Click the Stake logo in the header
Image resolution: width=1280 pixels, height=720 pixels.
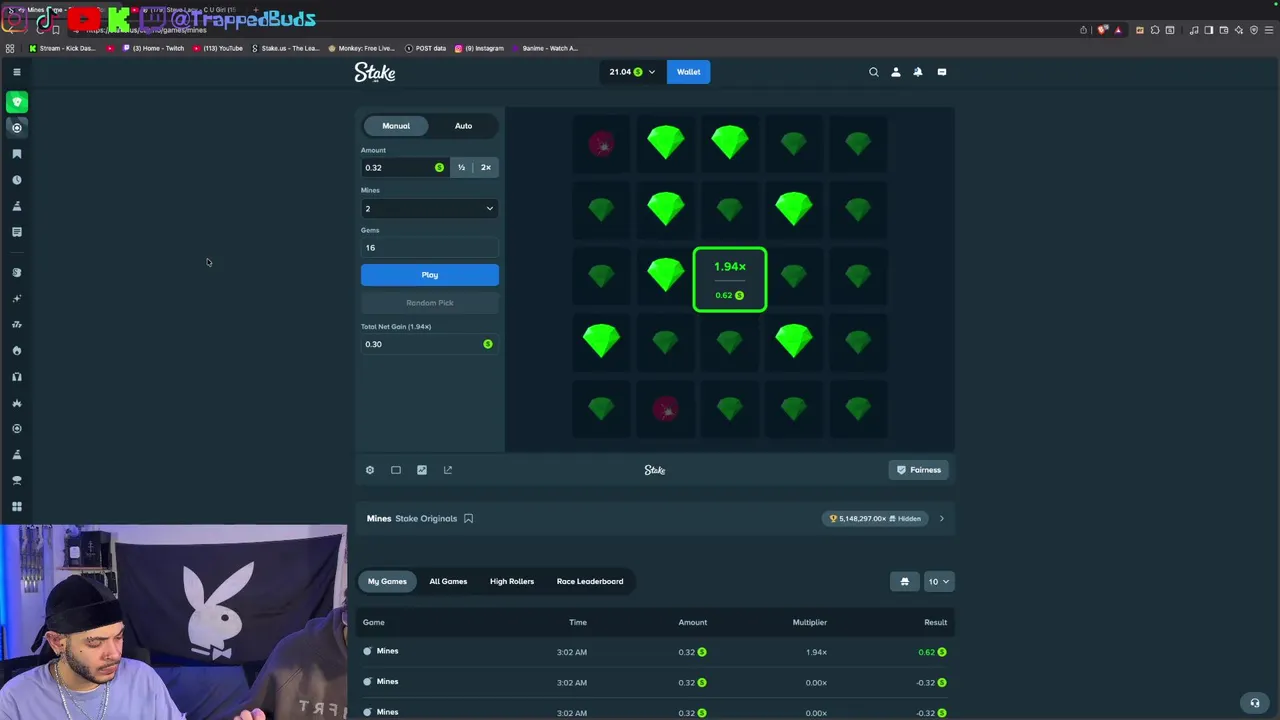coord(375,72)
